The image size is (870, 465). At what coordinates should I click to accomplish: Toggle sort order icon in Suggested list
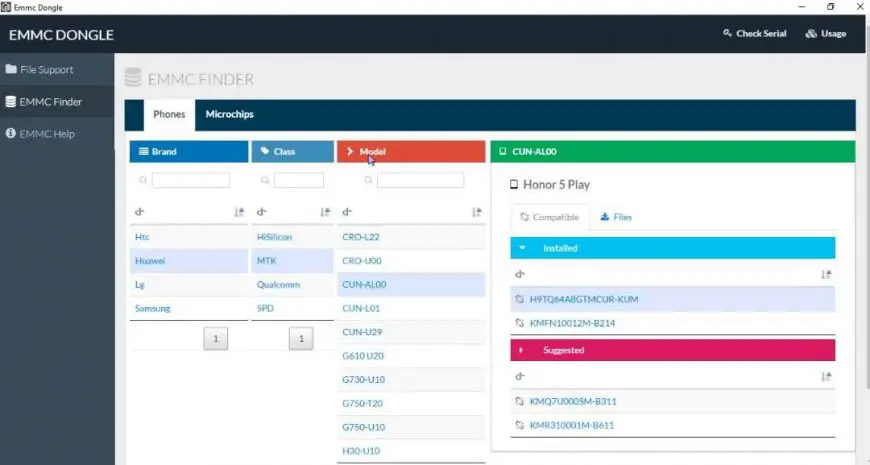(826, 377)
